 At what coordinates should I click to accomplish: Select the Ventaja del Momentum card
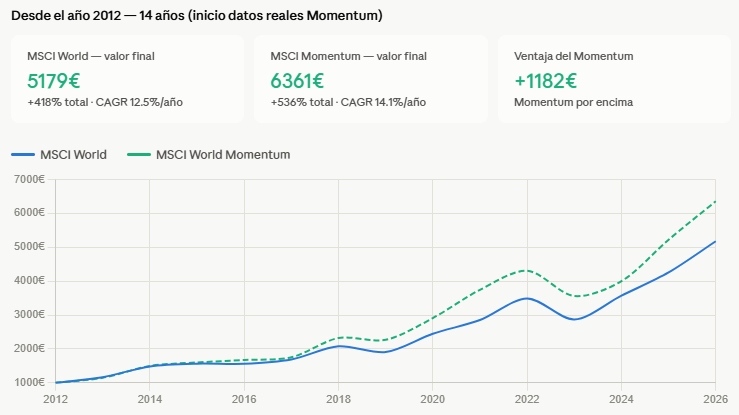coord(614,79)
